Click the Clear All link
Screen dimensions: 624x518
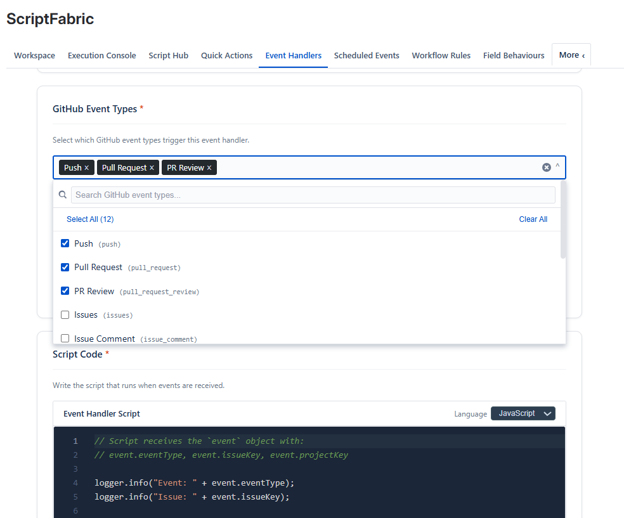(x=533, y=219)
